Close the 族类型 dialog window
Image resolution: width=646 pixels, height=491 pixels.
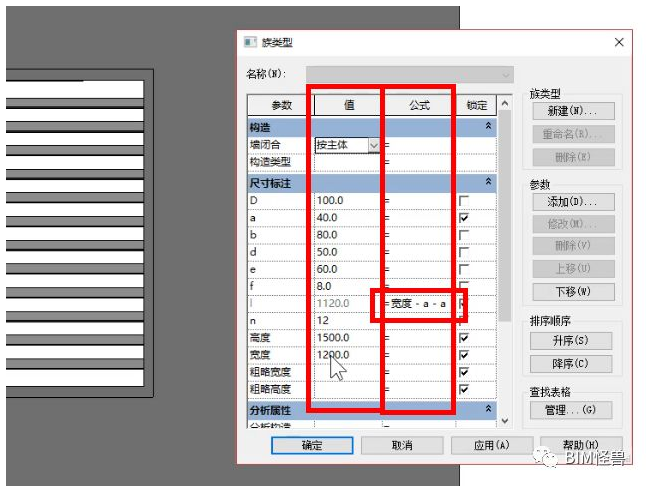click(619, 42)
